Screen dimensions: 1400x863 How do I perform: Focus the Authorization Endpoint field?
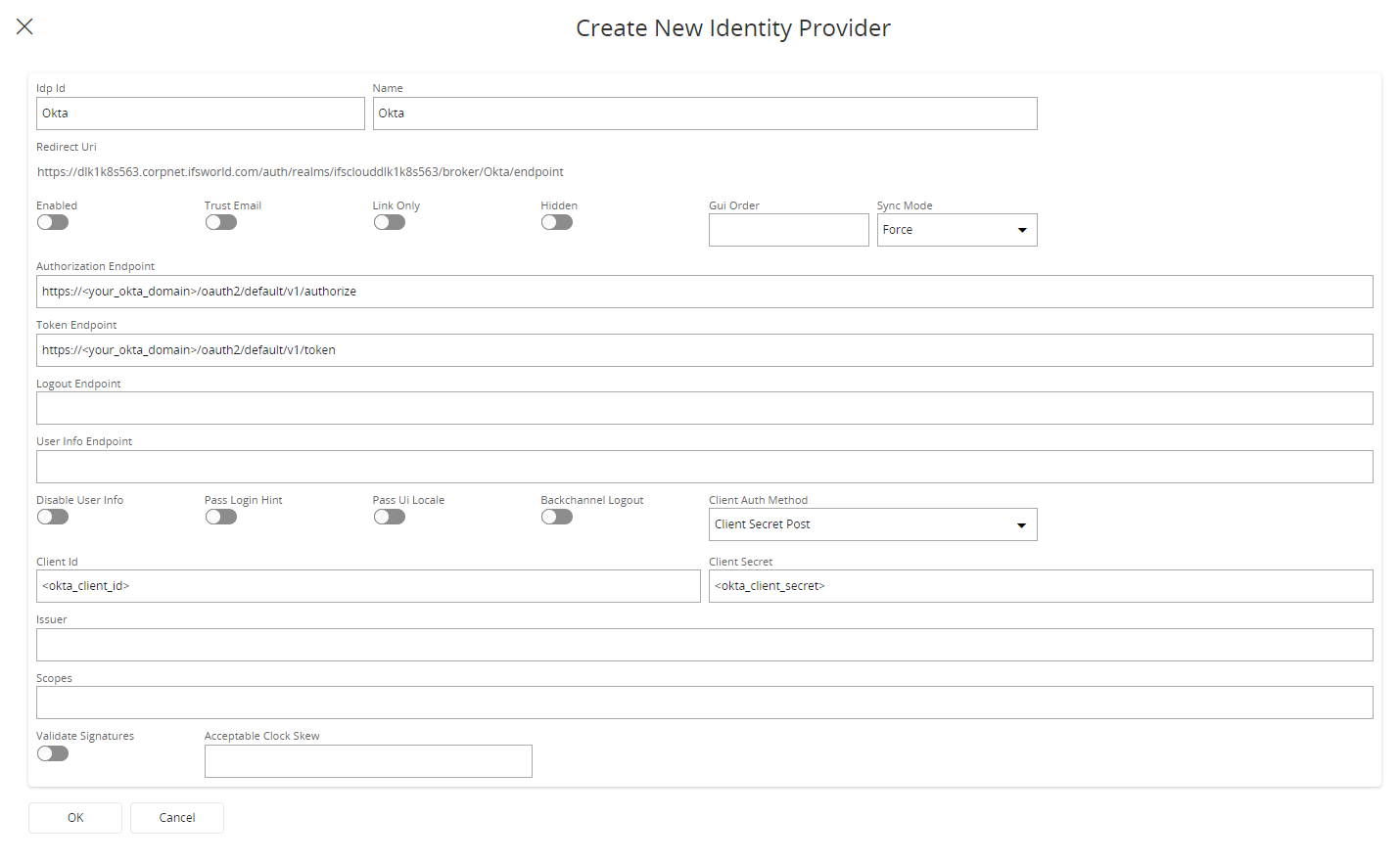point(704,292)
